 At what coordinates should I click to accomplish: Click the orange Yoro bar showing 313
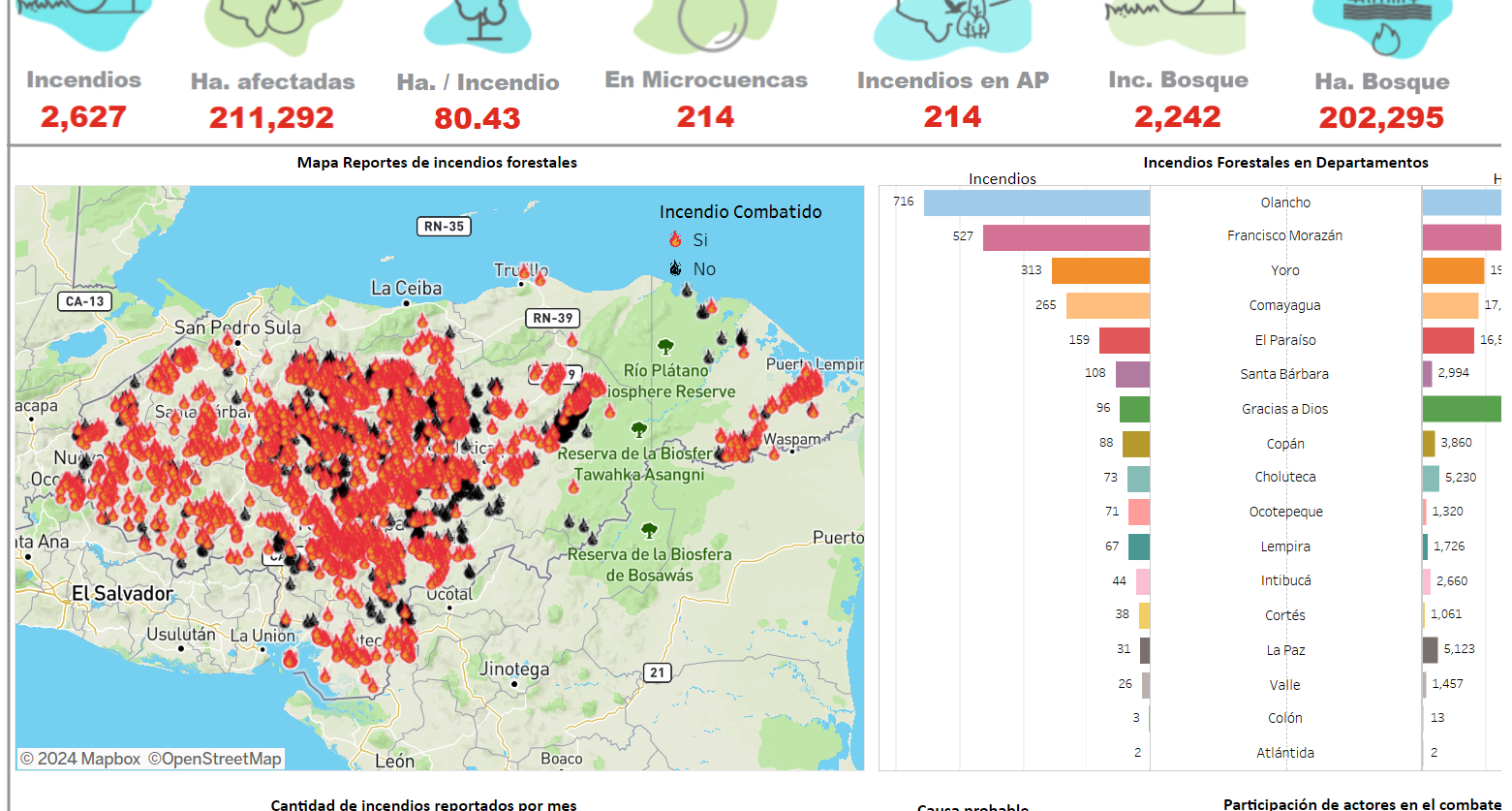pos(1100,270)
